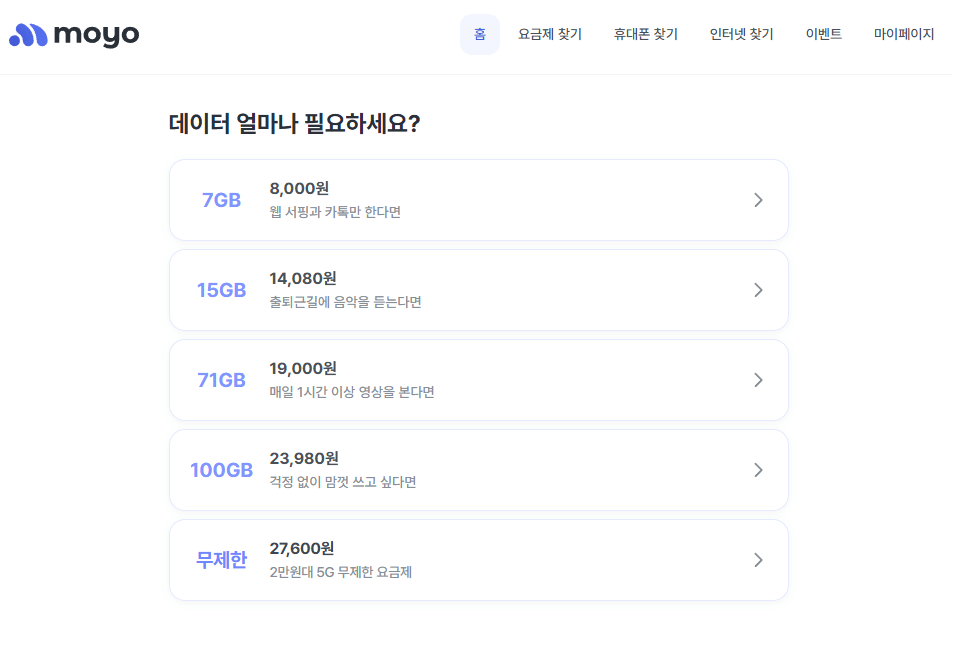Select the 무제한 27,600원 plan
This screenshot has width=971, height=652.
pyautogui.click(x=478, y=559)
